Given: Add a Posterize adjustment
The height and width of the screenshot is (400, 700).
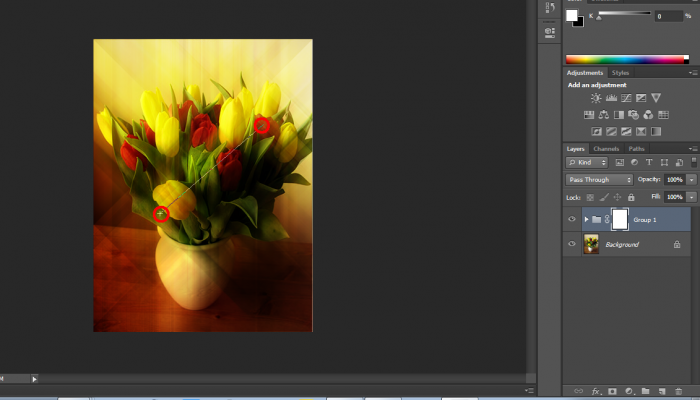Looking at the screenshot, I should pos(611,131).
